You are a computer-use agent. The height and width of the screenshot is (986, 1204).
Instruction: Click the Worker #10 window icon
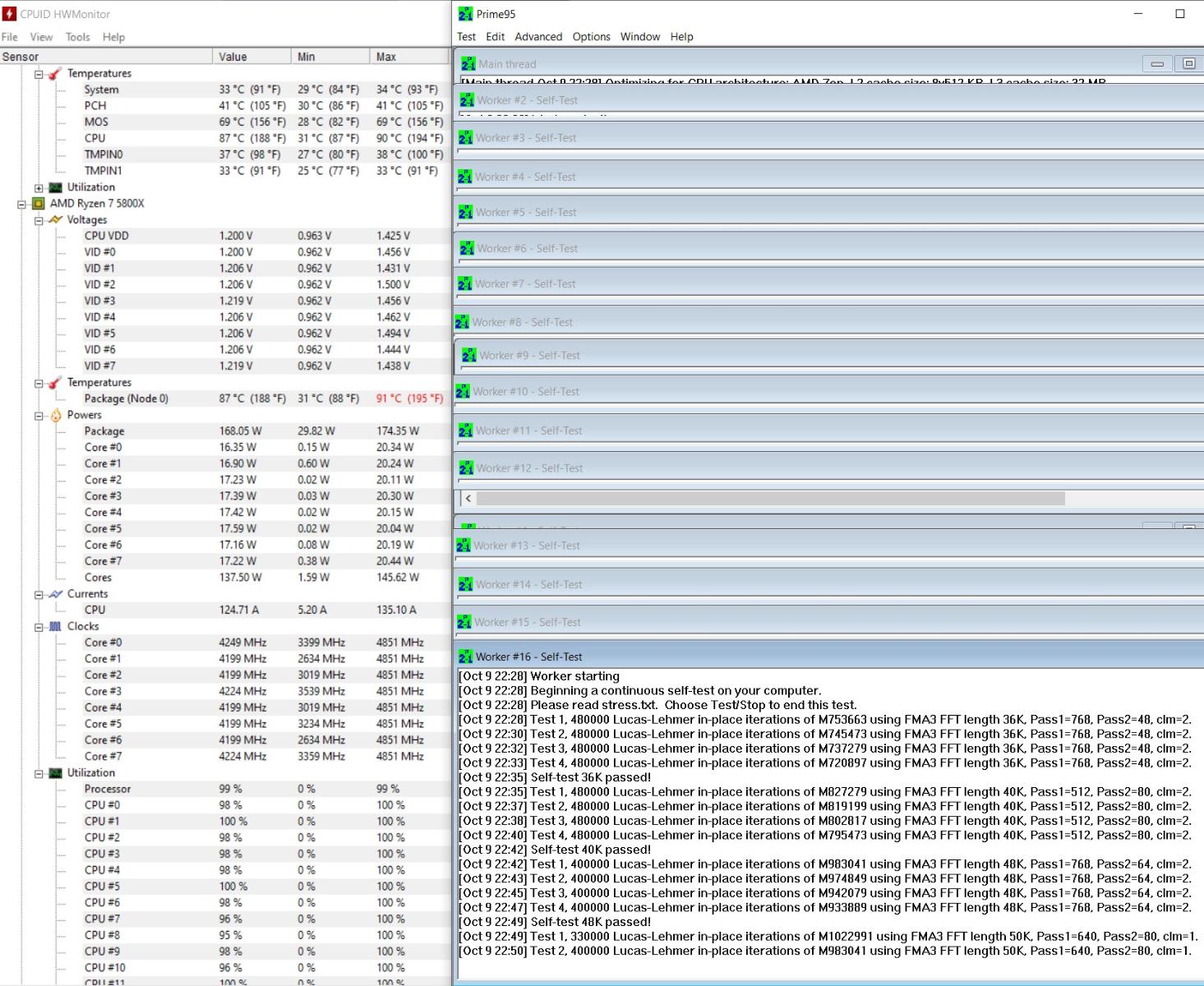point(463,392)
